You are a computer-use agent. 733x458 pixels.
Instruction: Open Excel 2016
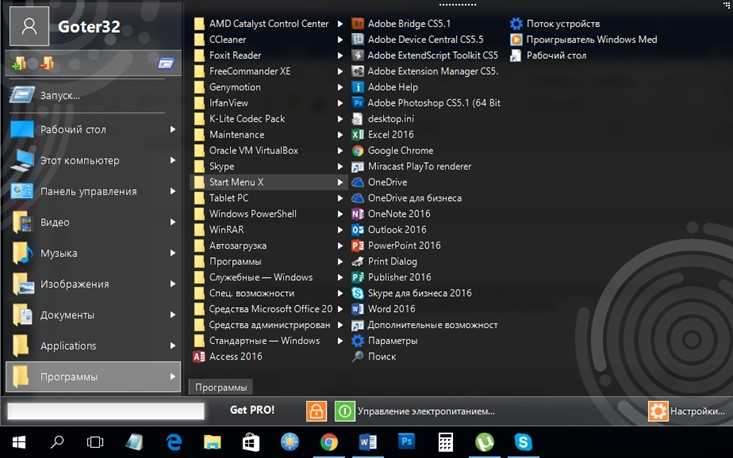pyautogui.click(x=382, y=135)
